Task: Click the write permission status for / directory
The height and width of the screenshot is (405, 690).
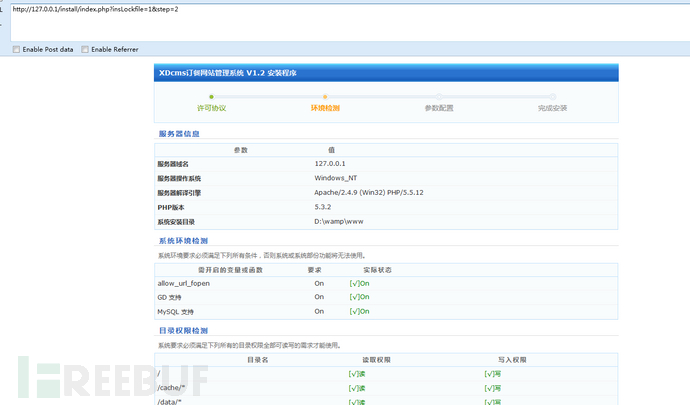Action: 493,374
